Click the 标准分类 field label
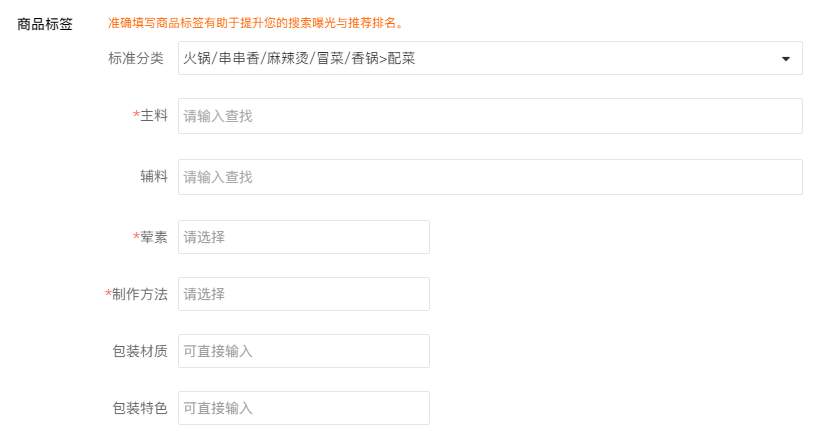This screenshot has height=434, width=838. (136, 59)
